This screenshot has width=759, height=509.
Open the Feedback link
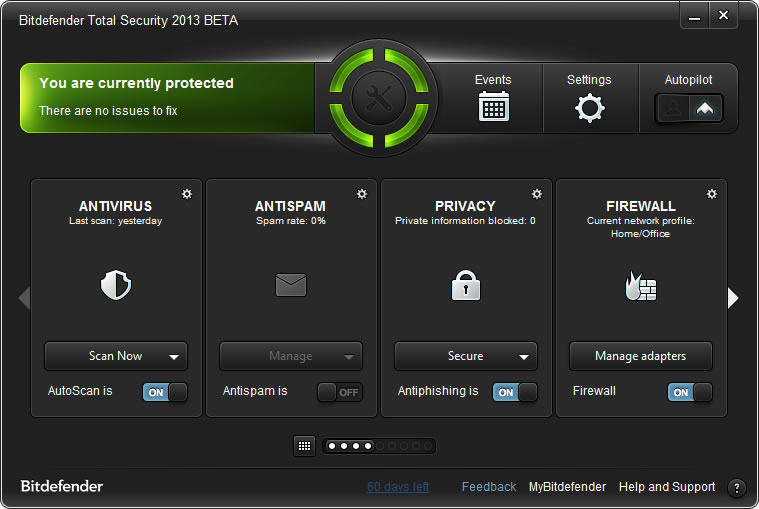coord(489,487)
